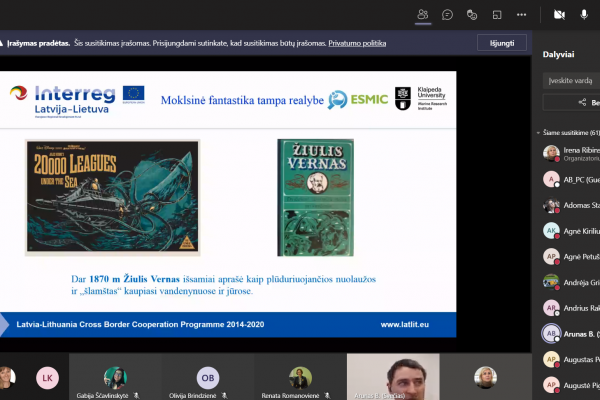
Task: Click Gabija Ščavinskytė participant tile
Action: pos(116,377)
